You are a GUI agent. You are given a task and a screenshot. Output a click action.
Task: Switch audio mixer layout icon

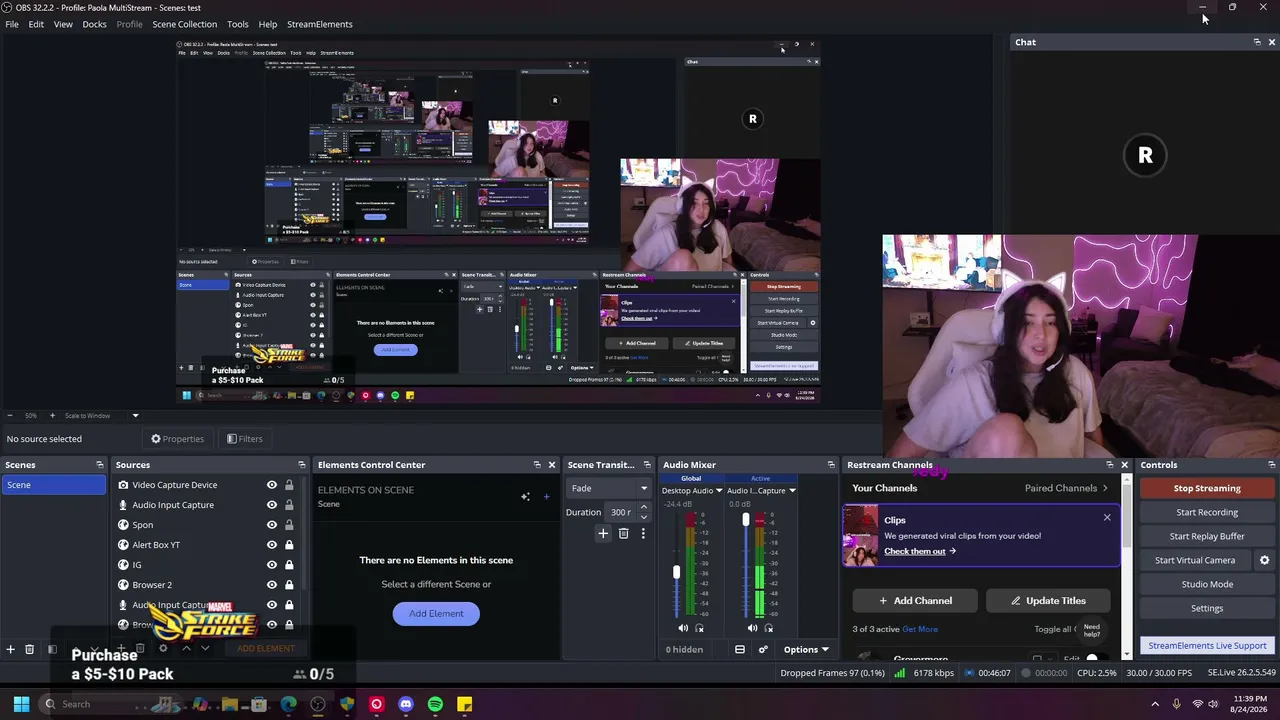(x=740, y=649)
